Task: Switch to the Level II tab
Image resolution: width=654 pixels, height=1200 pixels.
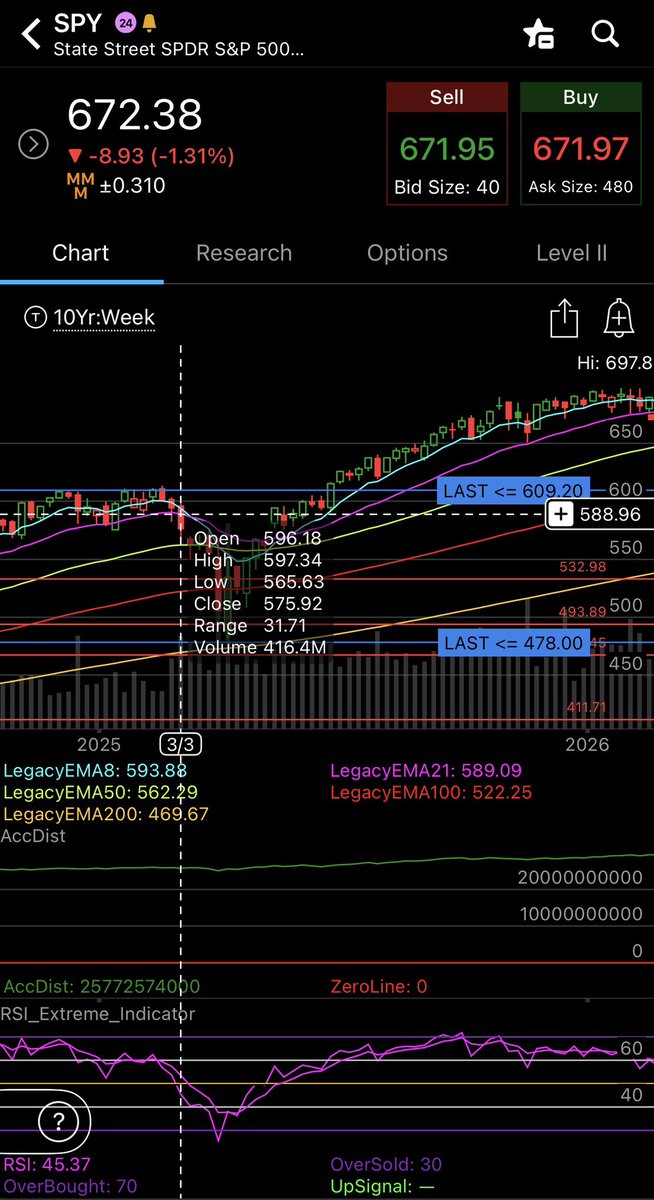Action: pyautogui.click(x=571, y=253)
